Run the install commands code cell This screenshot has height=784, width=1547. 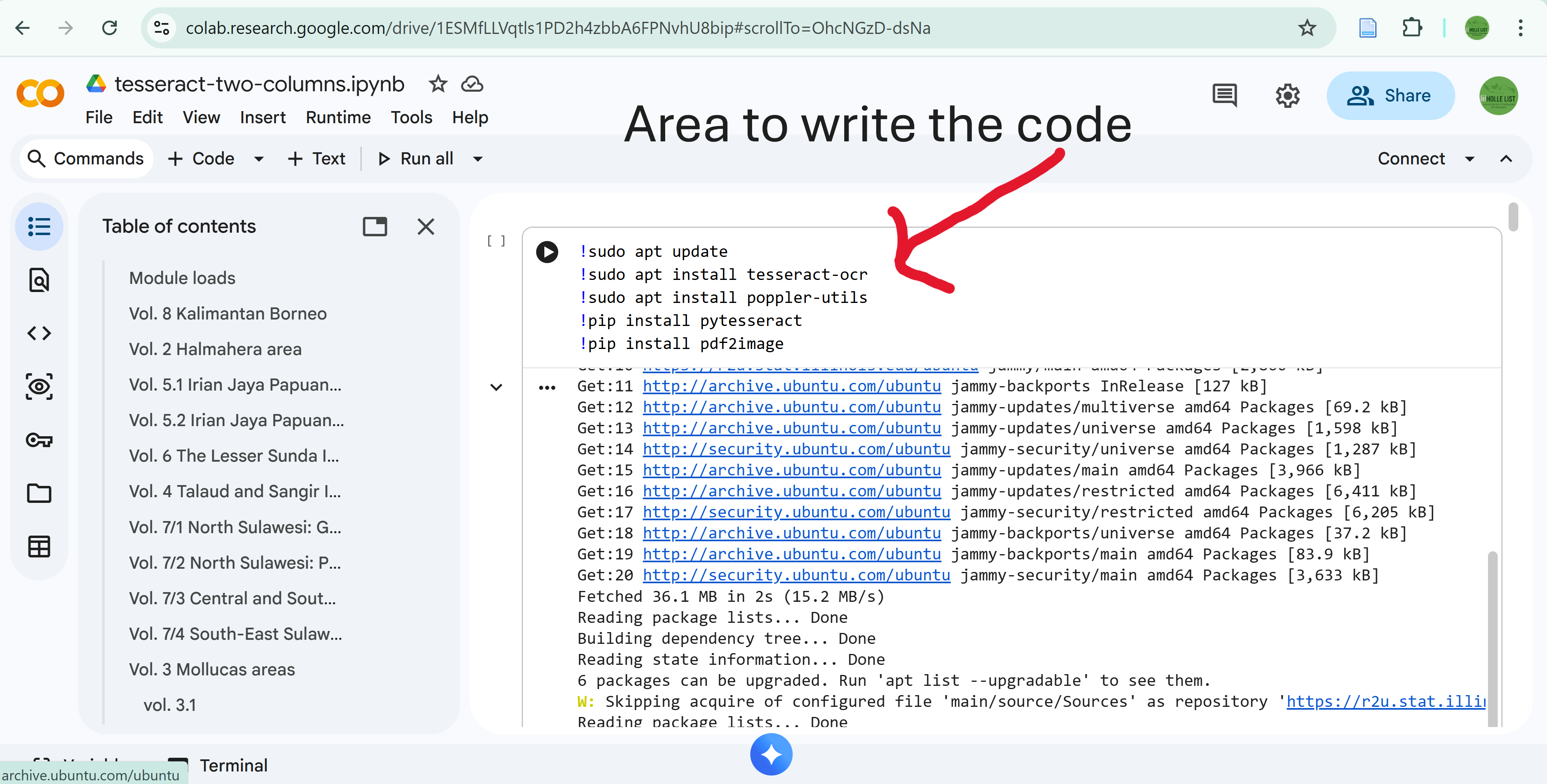[x=546, y=252]
